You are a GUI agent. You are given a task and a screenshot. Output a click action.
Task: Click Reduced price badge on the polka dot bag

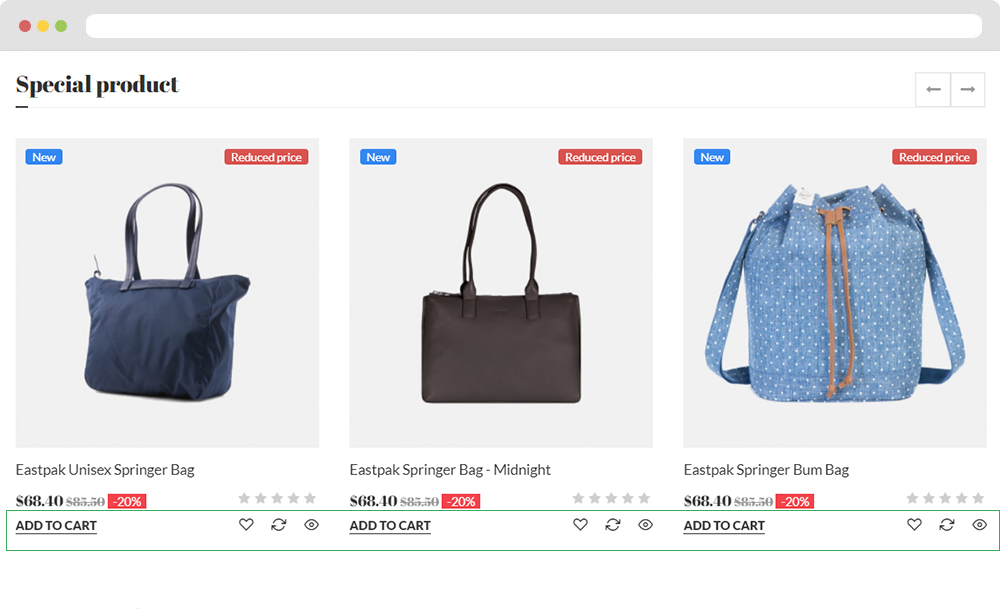click(x=934, y=158)
